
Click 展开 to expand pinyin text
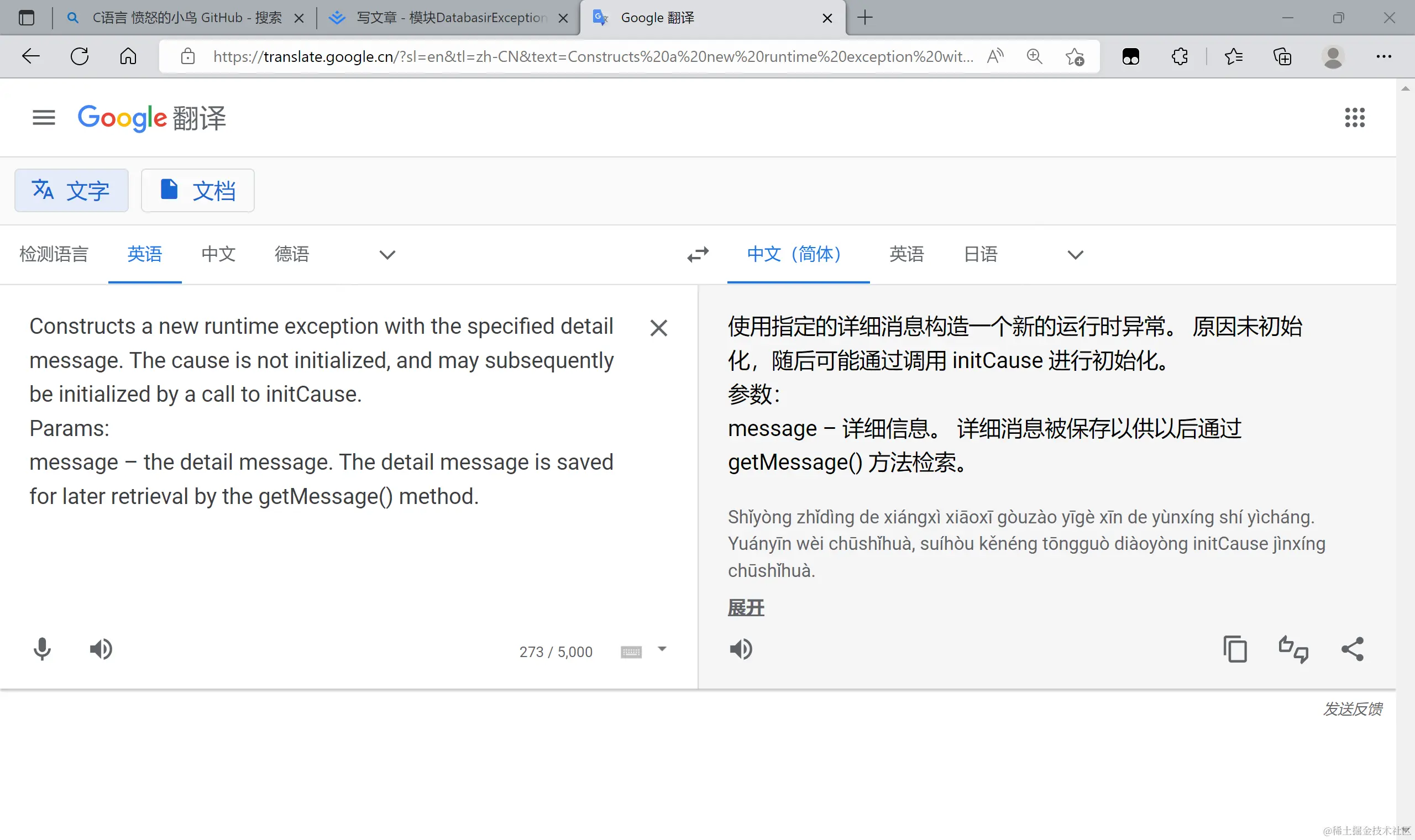pos(746,608)
